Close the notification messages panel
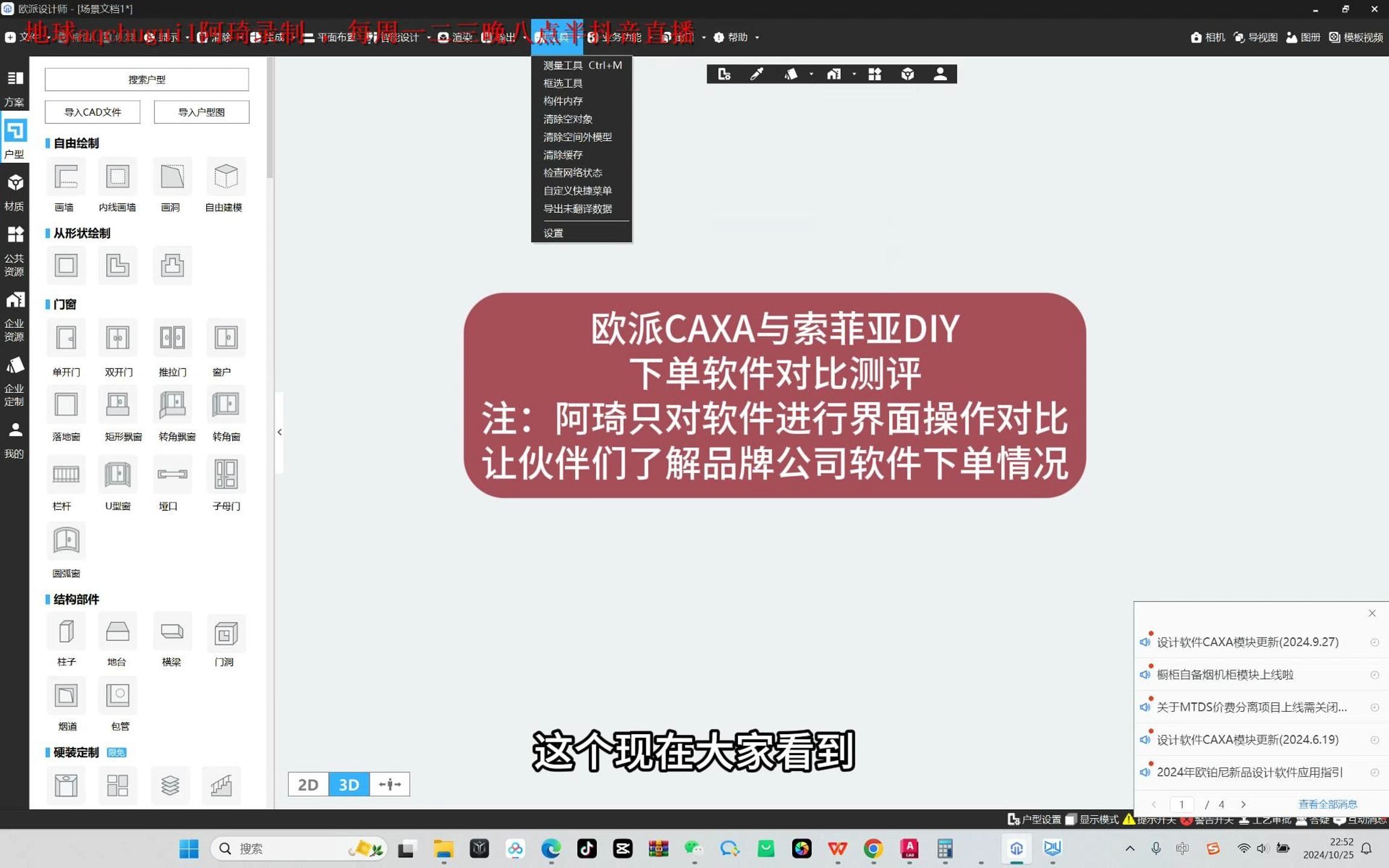Viewport: 1389px width, 868px height. pos(1372,613)
